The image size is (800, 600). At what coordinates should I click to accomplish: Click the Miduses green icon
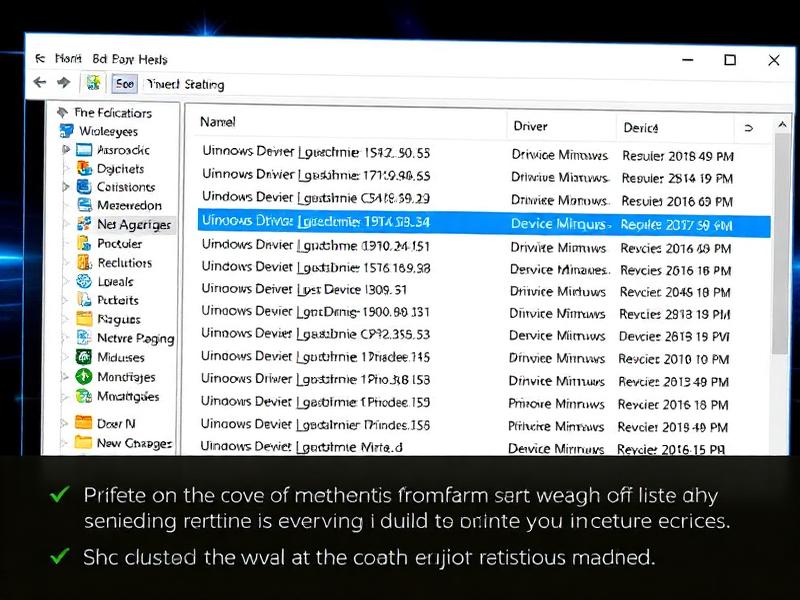tap(84, 357)
